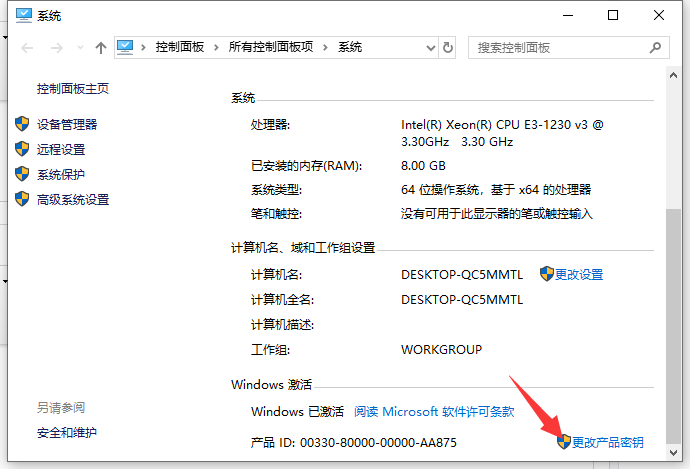This screenshot has width=690, height=469.
Task: Click into the 搜索控制面板 search field
Action: pos(560,47)
